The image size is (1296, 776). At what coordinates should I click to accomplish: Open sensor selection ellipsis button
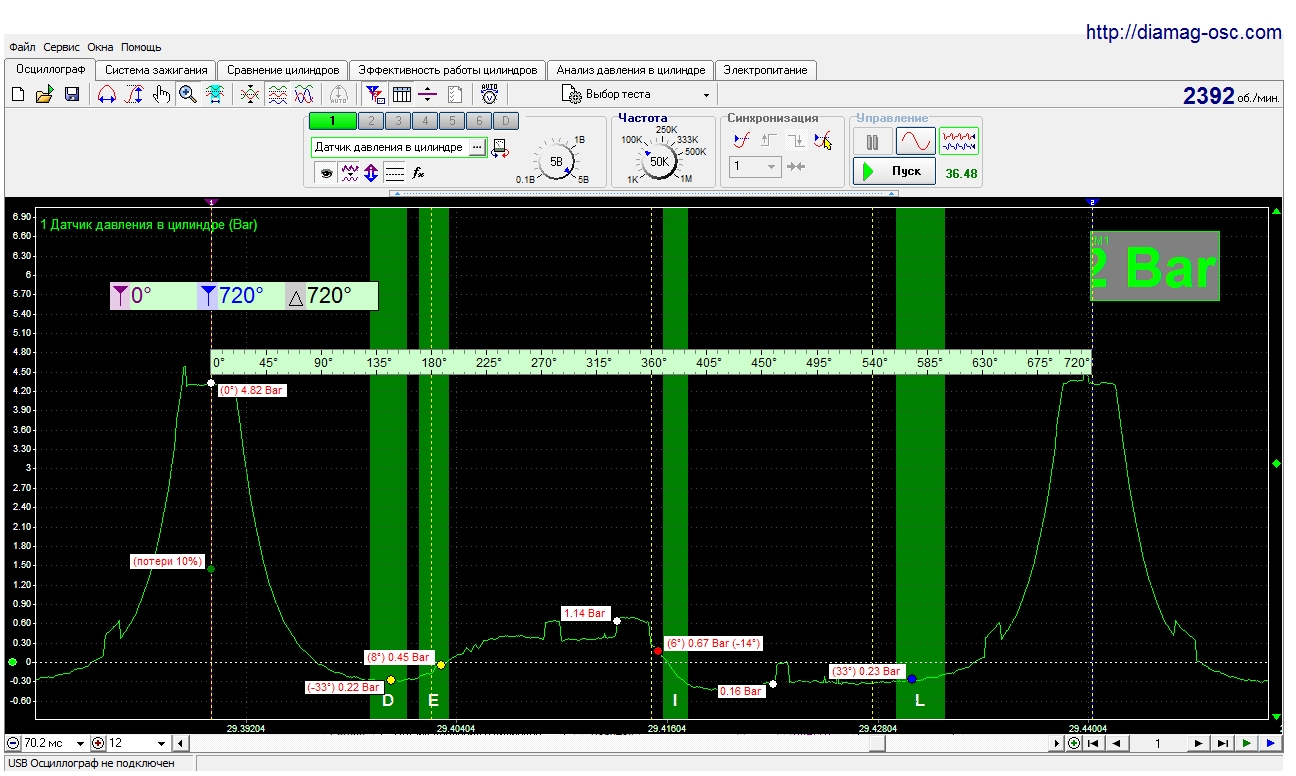pyautogui.click(x=477, y=147)
